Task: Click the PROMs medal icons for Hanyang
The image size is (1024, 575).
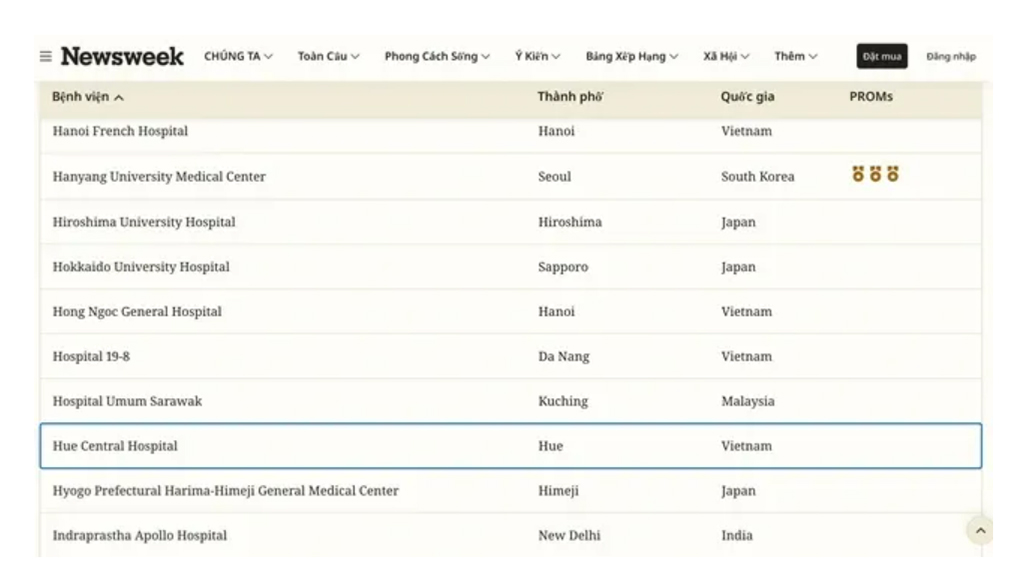Action: point(875,174)
